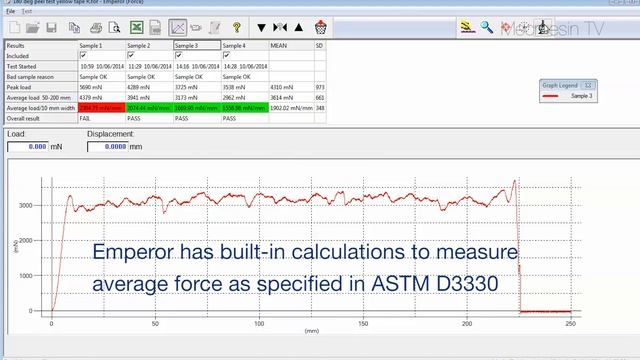Click the red diamond icon right of the magnifier

click(x=506, y=28)
